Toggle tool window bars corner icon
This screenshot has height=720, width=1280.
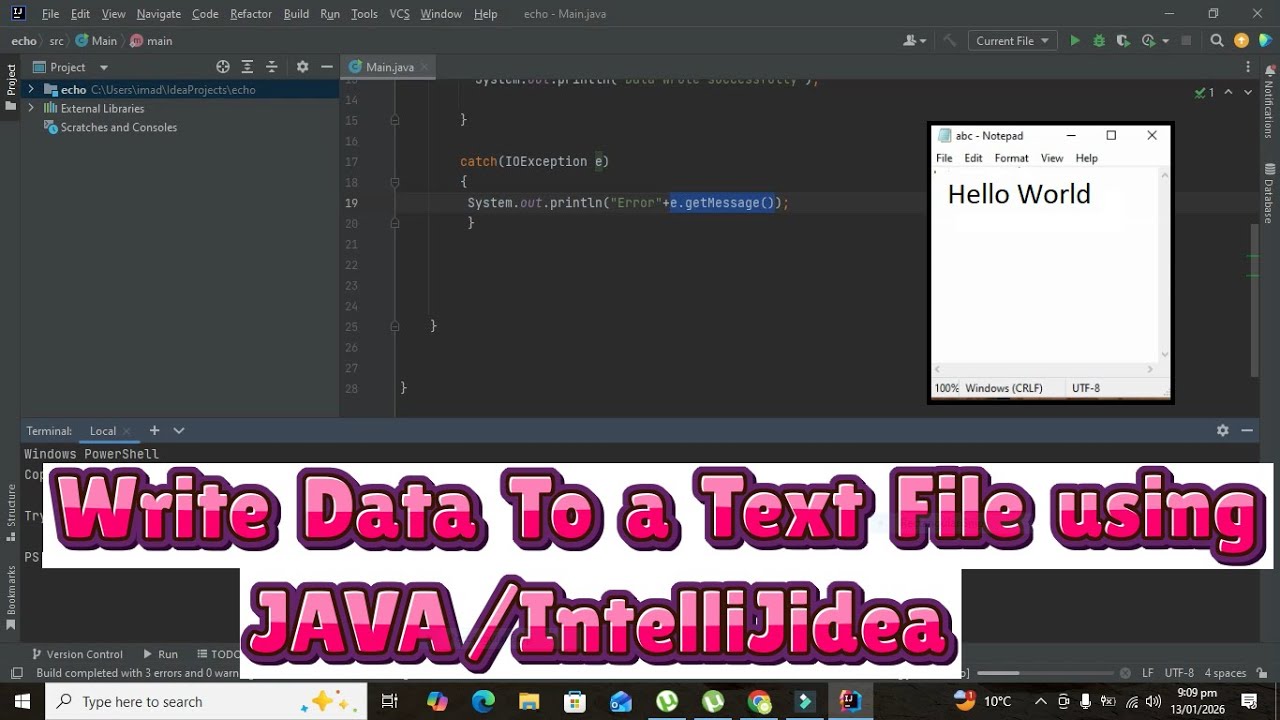16,673
